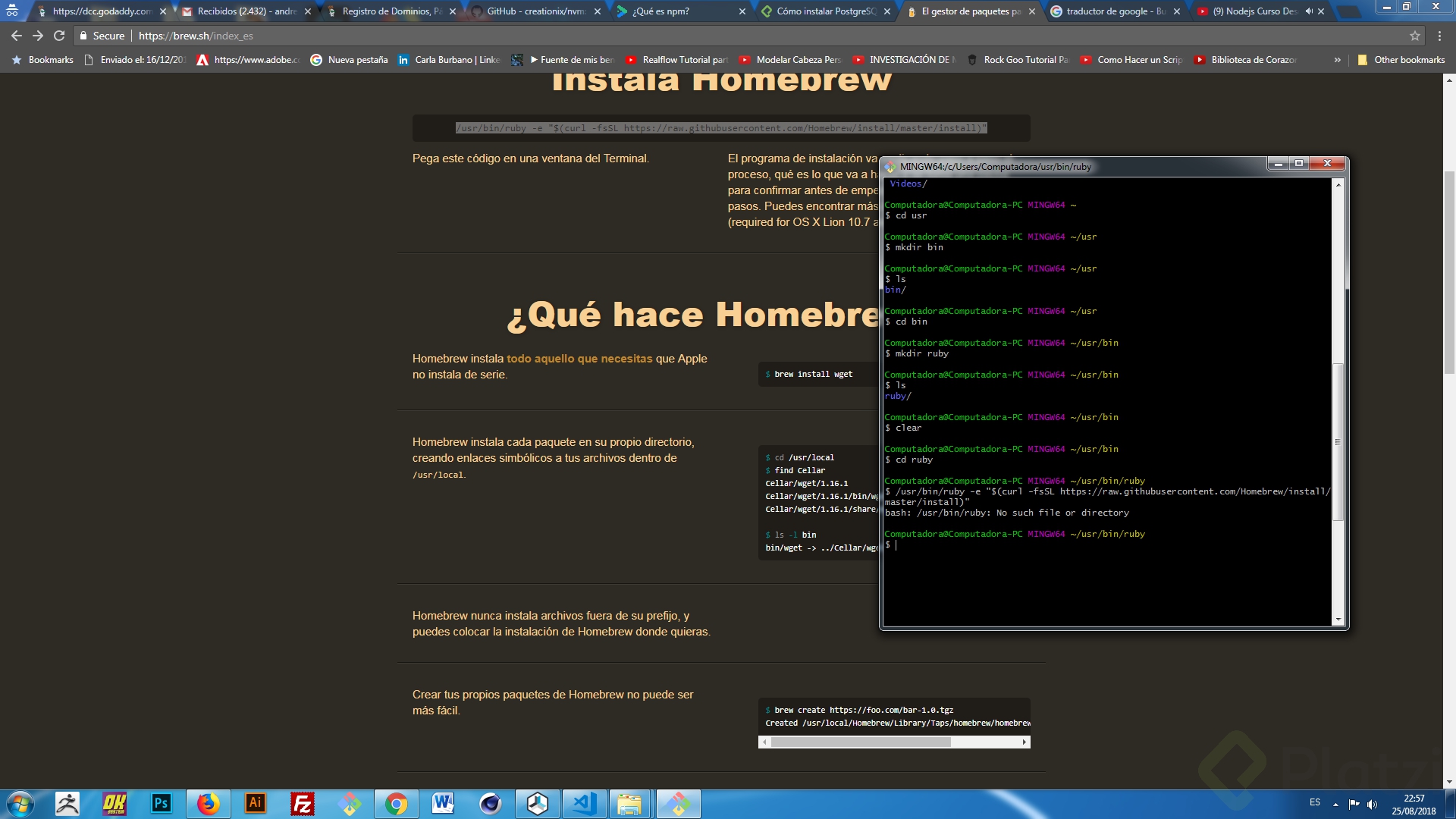Viewport: 1456px width, 819px height.
Task: Click the Homebrew install command code box
Action: (x=721, y=128)
